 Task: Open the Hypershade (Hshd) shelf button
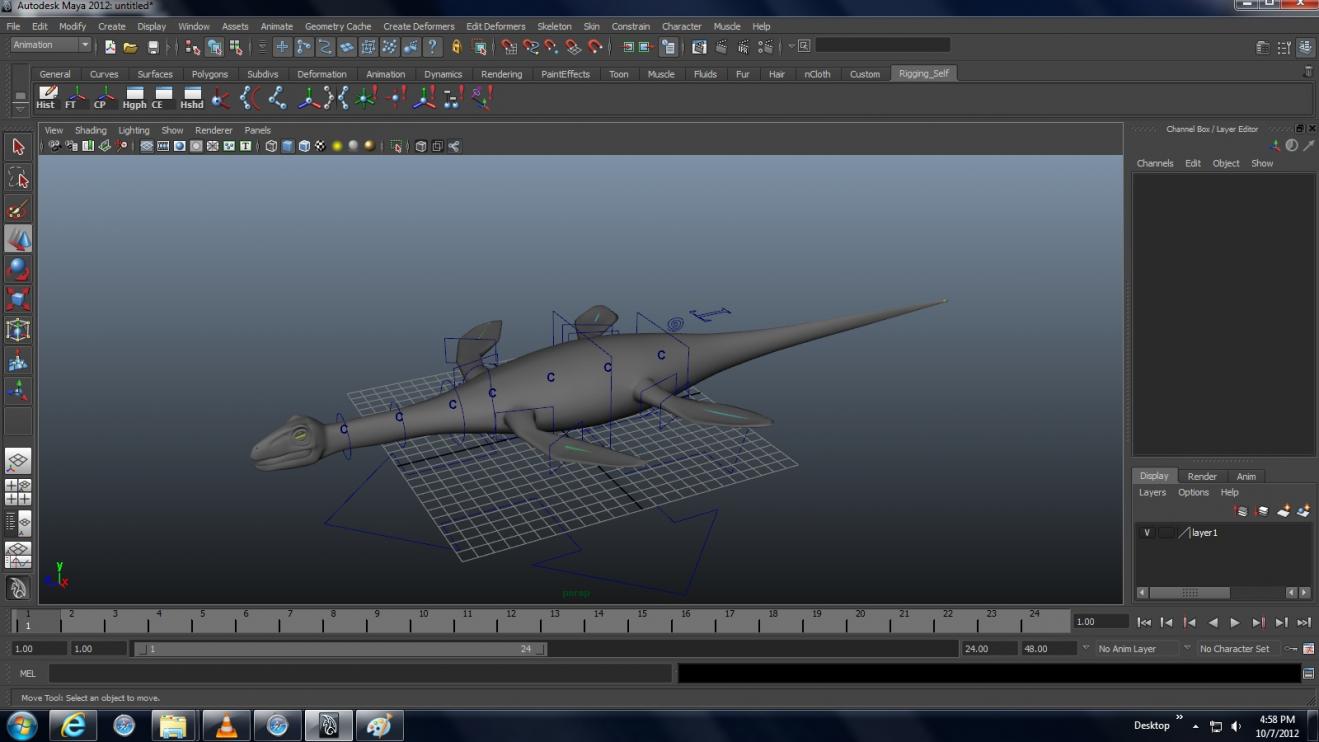pos(191,97)
